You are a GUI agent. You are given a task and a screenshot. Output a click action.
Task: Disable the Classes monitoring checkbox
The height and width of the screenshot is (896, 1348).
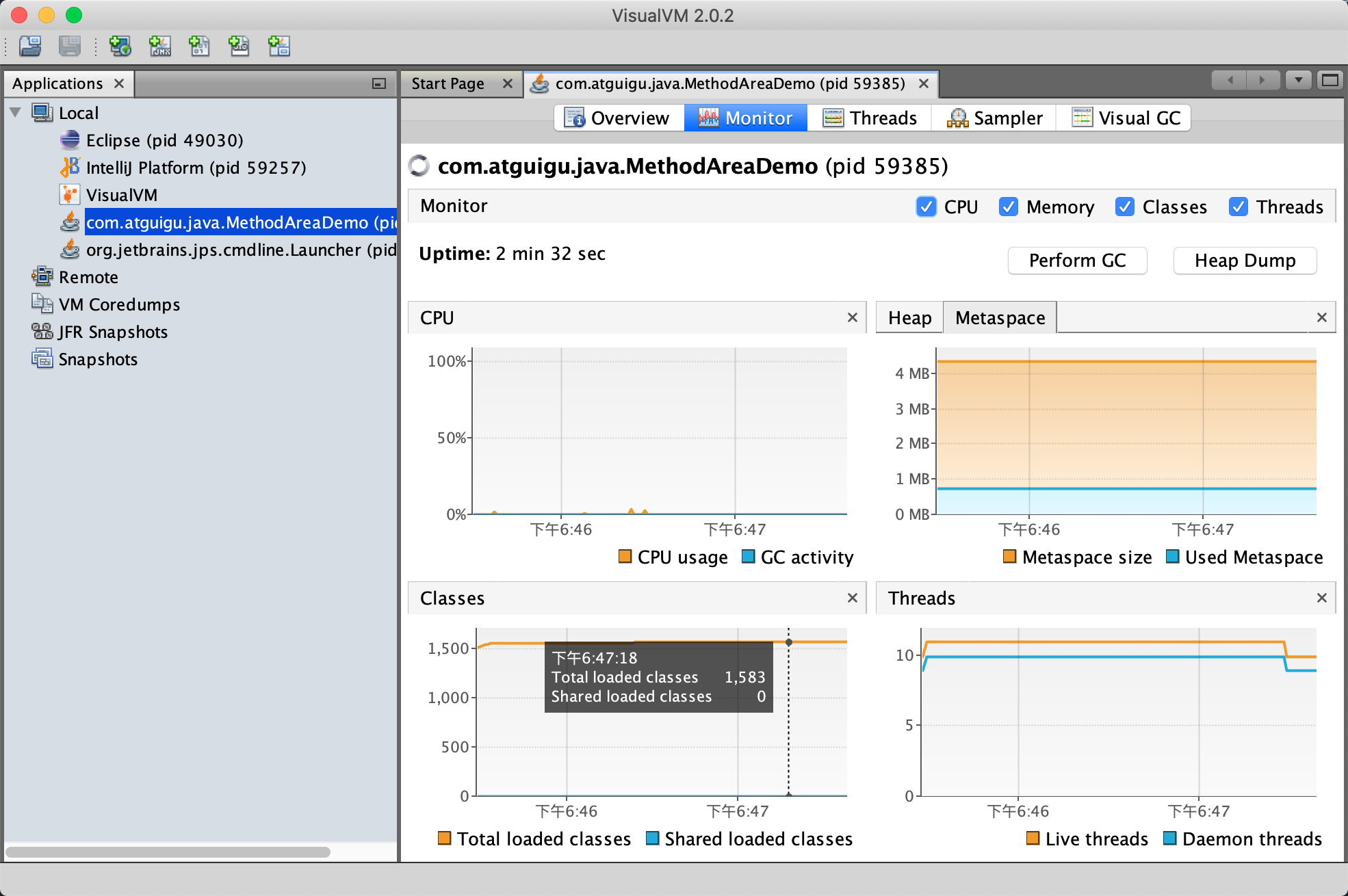click(1125, 207)
